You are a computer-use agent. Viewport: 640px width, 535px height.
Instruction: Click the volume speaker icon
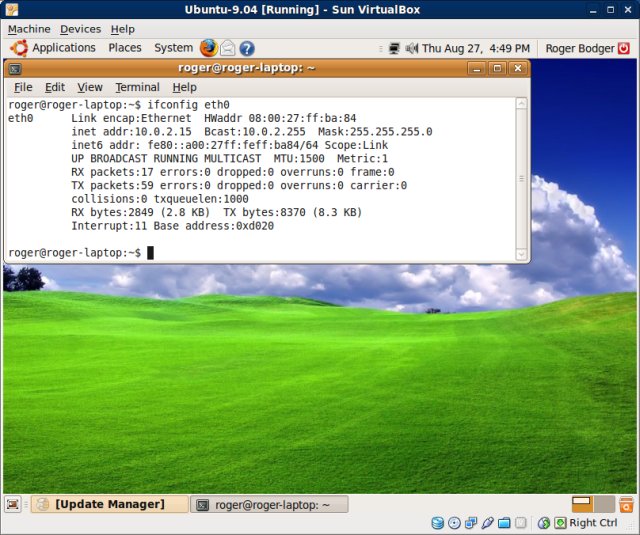point(412,49)
